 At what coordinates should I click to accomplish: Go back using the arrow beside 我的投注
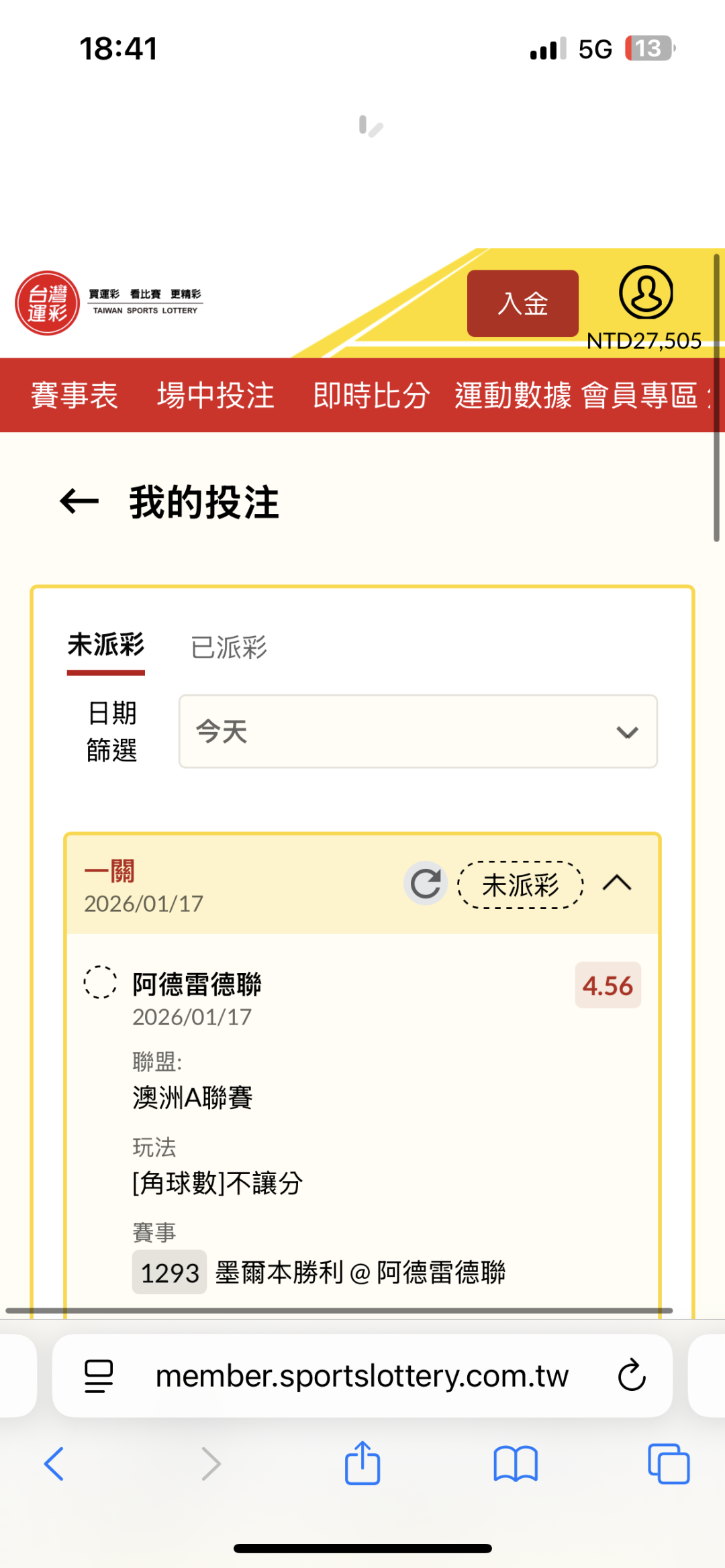click(x=79, y=501)
